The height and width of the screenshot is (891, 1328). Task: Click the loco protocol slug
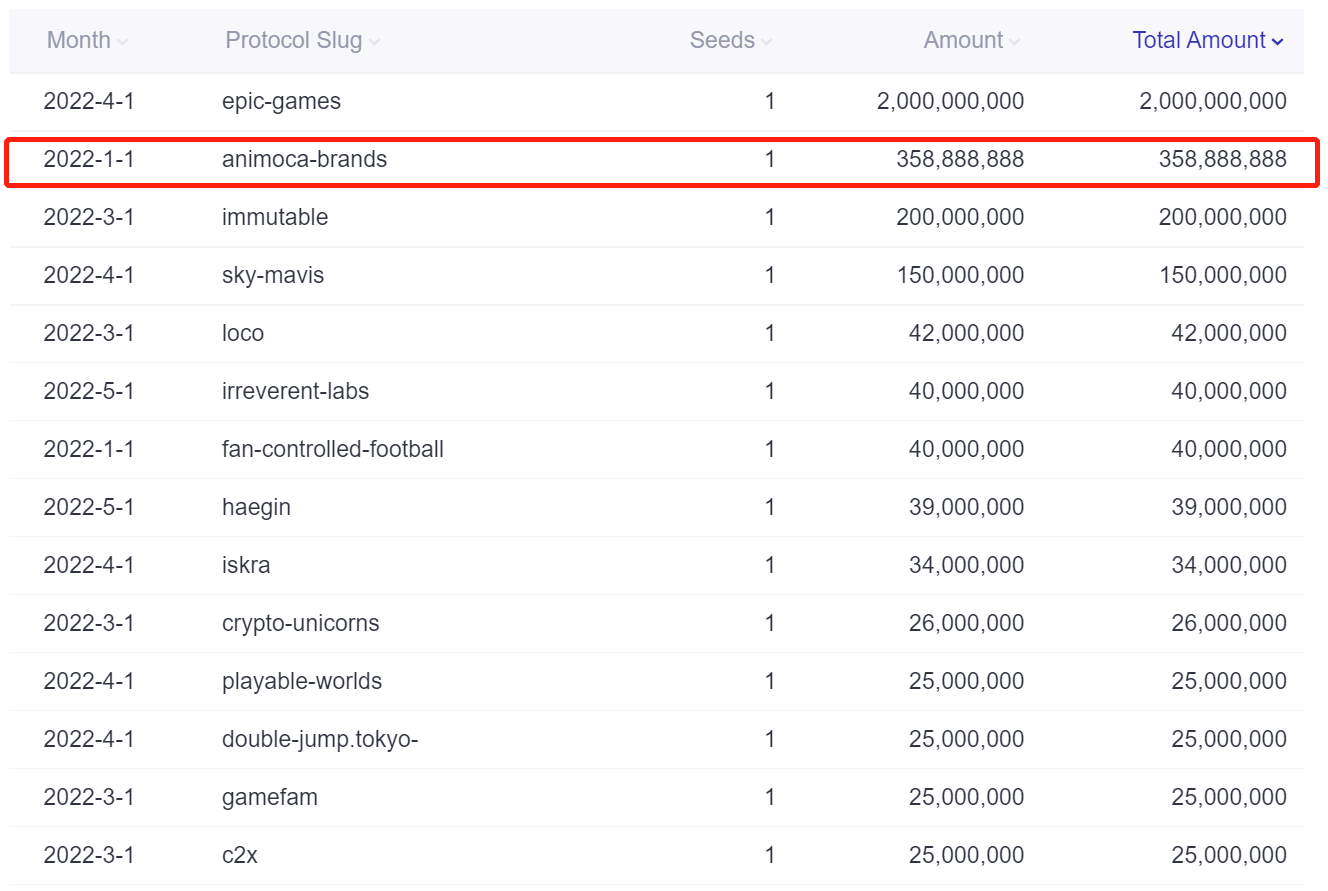pyautogui.click(x=243, y=332)
